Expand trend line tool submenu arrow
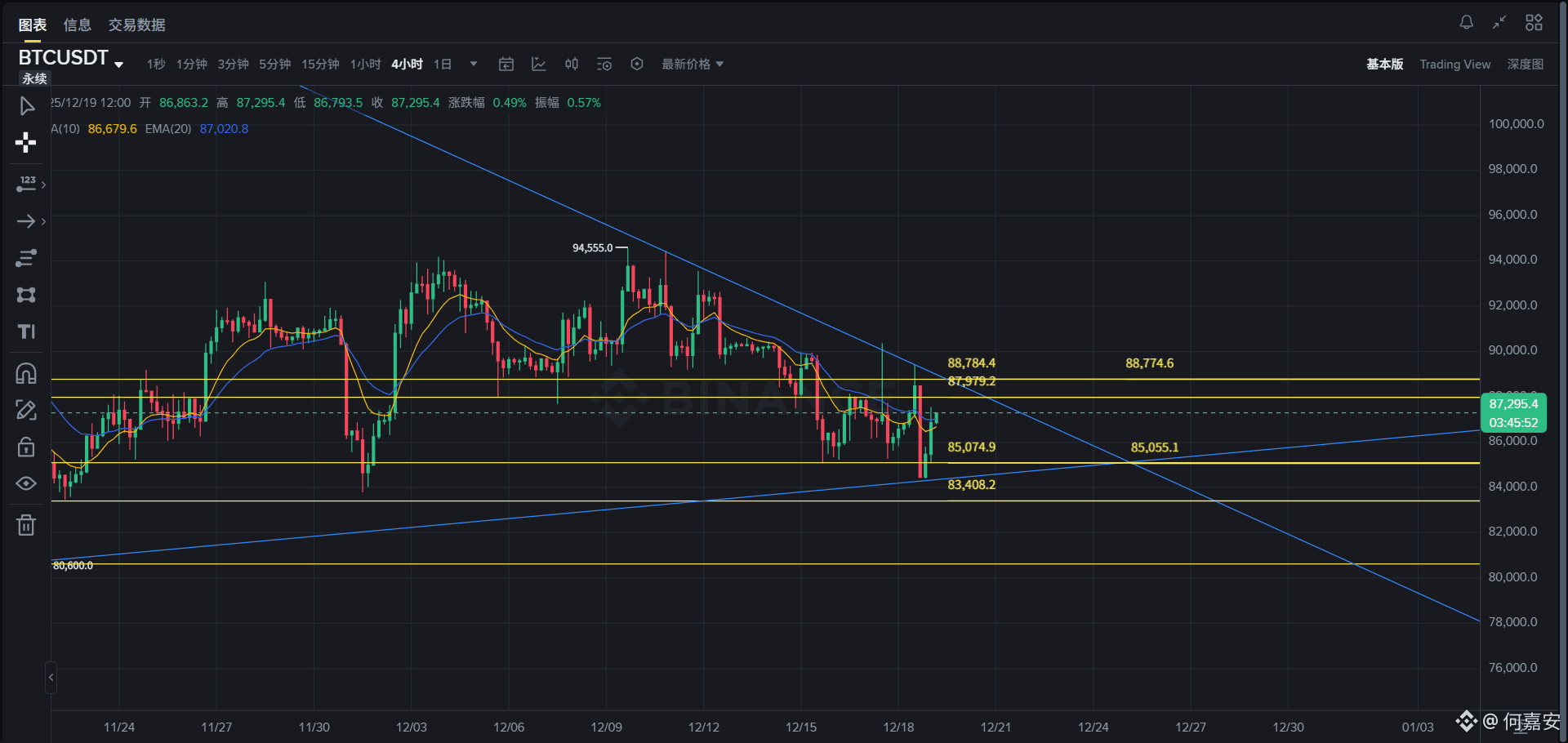This screenshot has width=1568, height=743. click(43, 185)
